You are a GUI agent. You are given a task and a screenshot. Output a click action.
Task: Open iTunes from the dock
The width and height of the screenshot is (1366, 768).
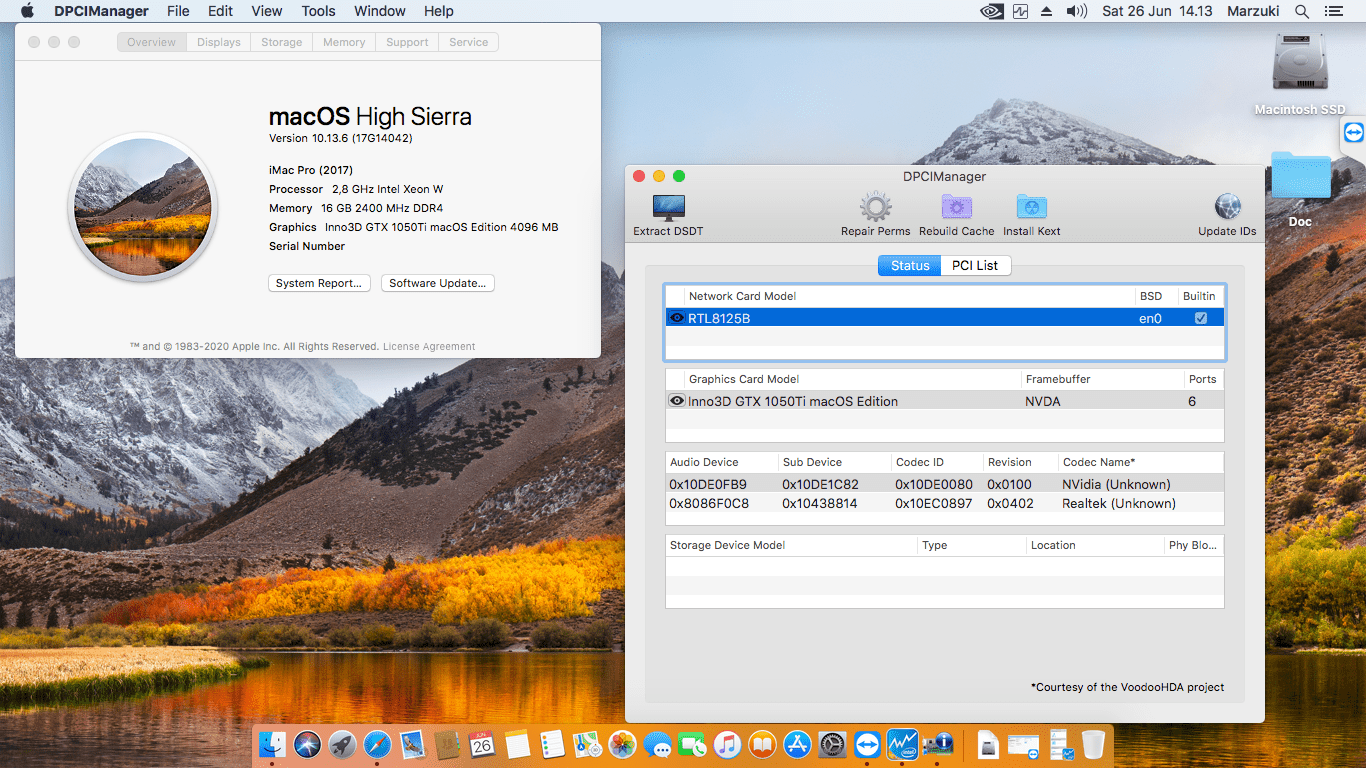tap(727, 744)
